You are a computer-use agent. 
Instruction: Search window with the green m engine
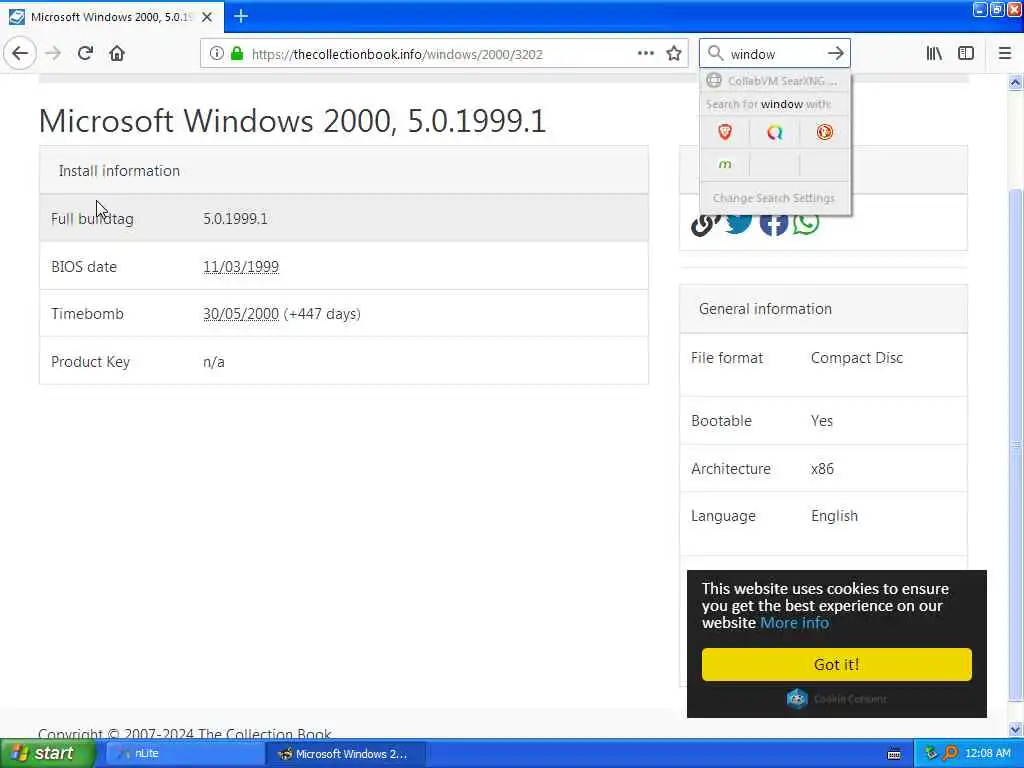coord(725,165)
